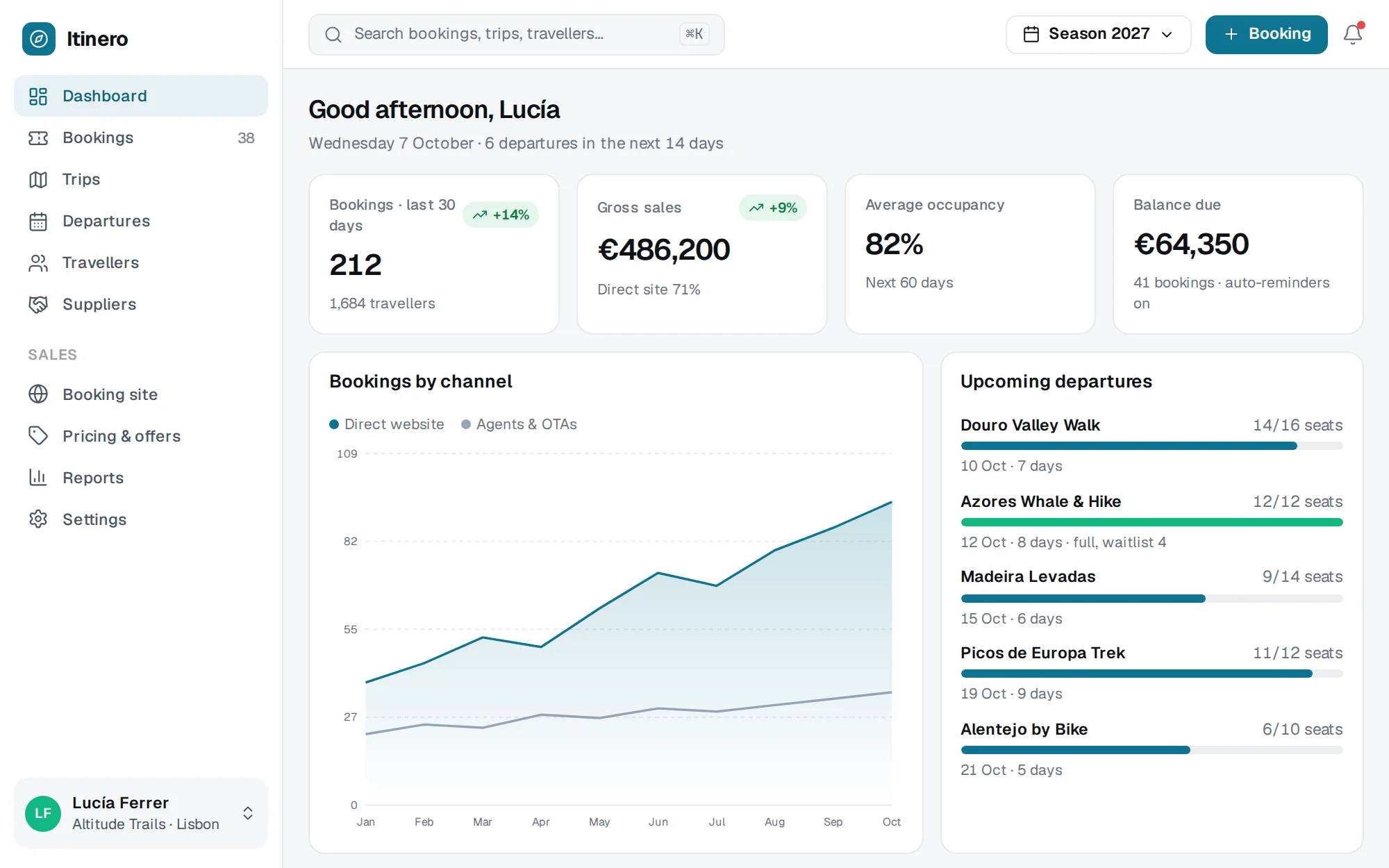This screenshot has height=868, width=1389.
Task: Open Pricing & offers tag icon
Action: [x=38, y=436]
